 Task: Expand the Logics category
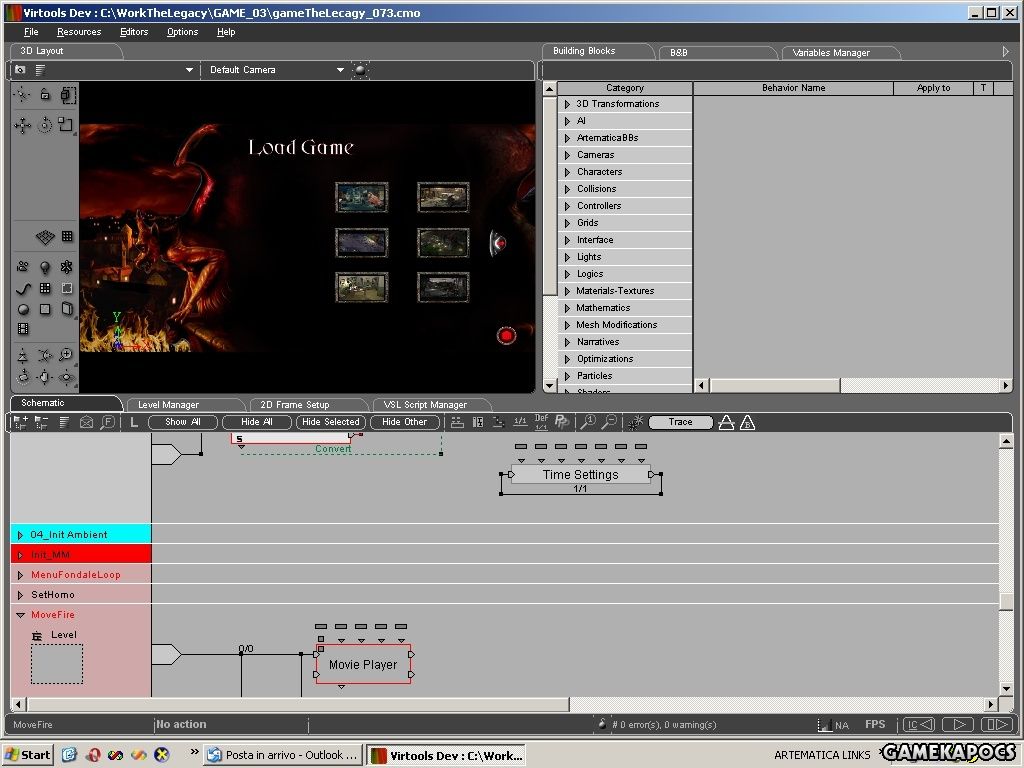click(x=568, y=274)
